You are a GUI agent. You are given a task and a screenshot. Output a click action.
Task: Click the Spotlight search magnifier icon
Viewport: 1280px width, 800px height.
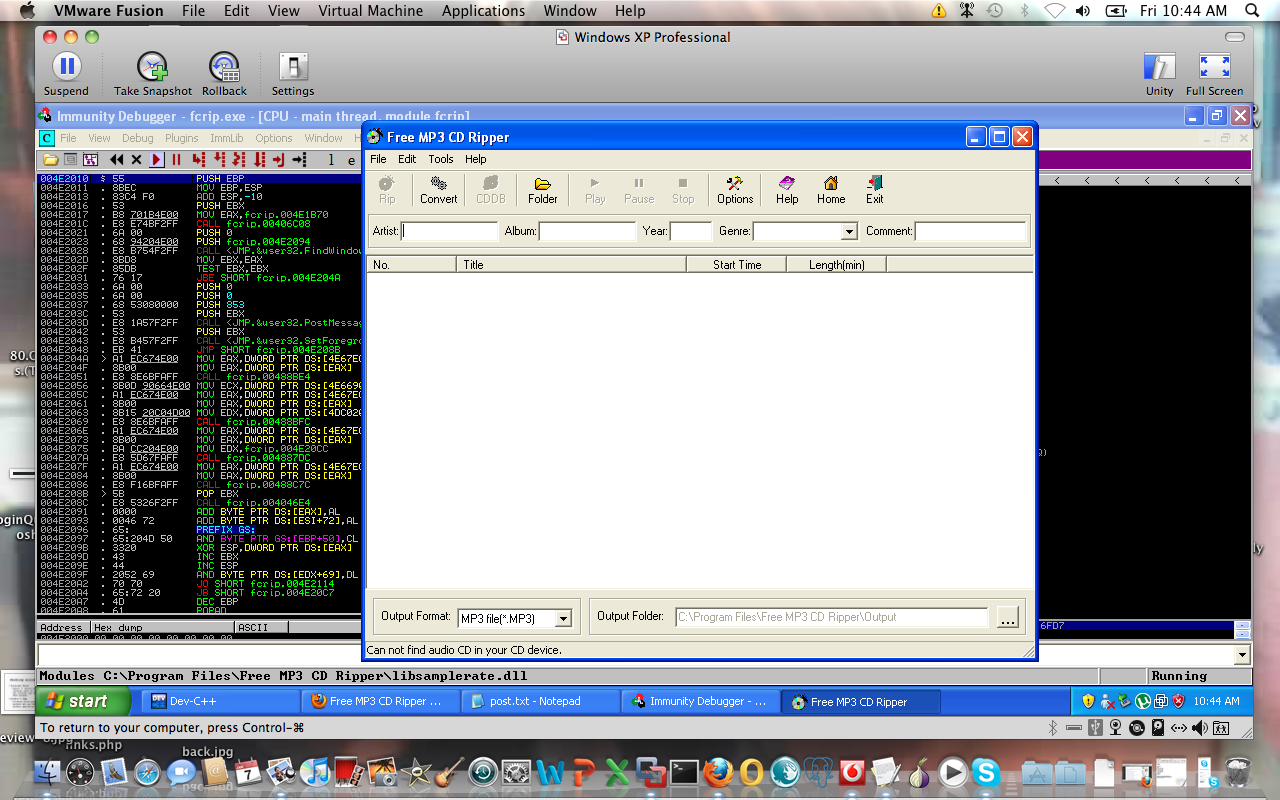coord(1253,11)
